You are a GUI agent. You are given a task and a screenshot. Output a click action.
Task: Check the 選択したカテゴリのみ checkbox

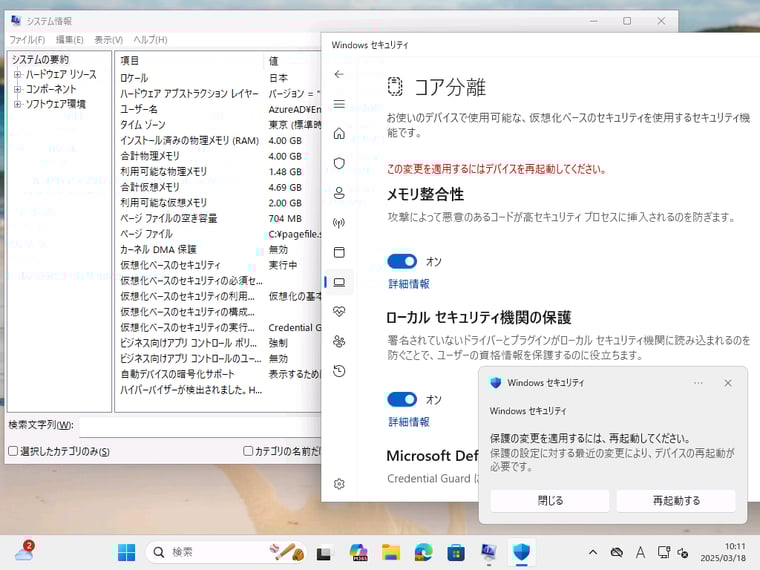[13, 451]
